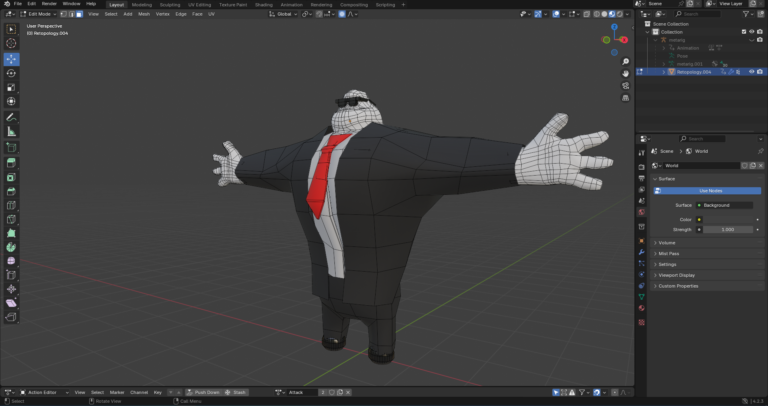Screen dimensions: 768x406
Task: Select the Rotate tool in the toolbar
Action: tap(11, 73)
